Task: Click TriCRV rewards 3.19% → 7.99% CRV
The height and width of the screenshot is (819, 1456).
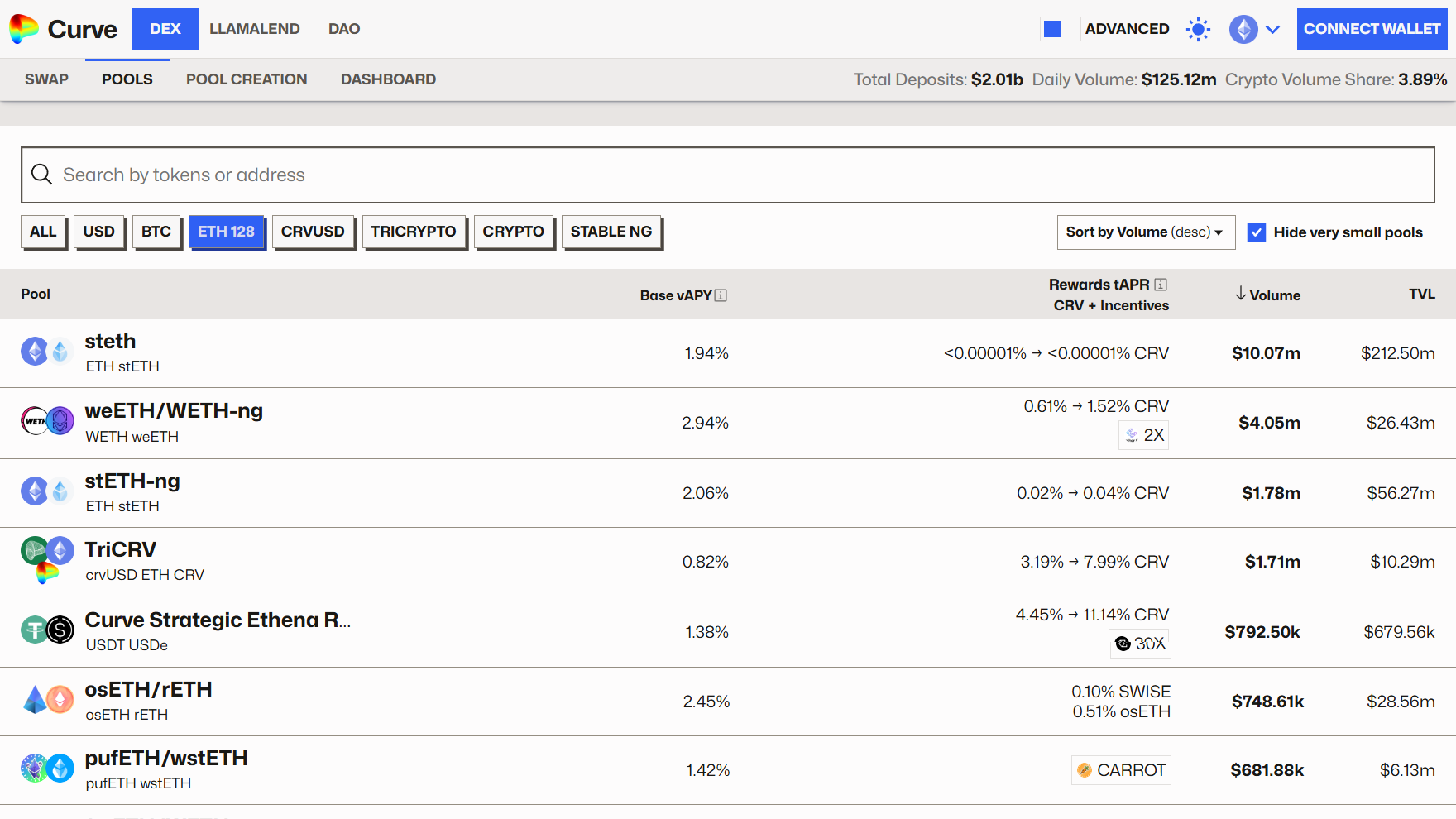Action: [x=1094, y=562]
